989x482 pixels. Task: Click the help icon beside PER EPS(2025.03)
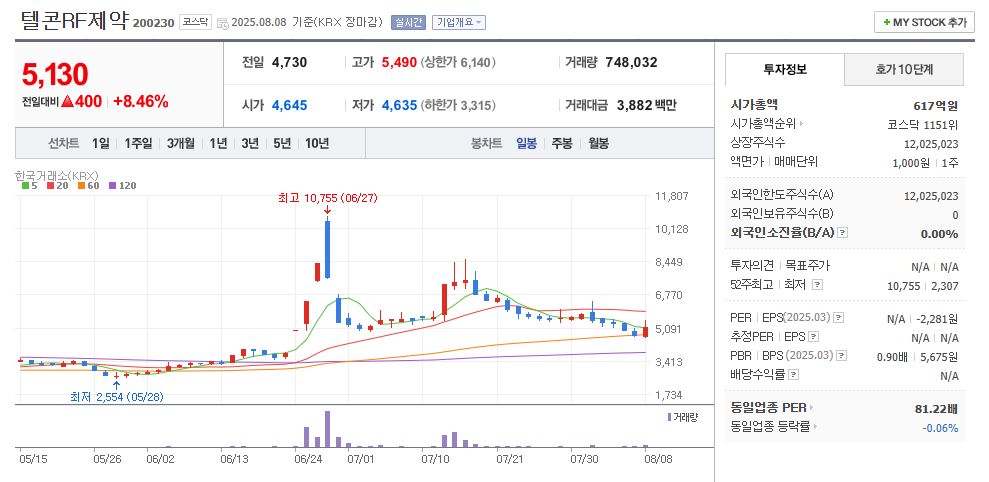[839, 318]
